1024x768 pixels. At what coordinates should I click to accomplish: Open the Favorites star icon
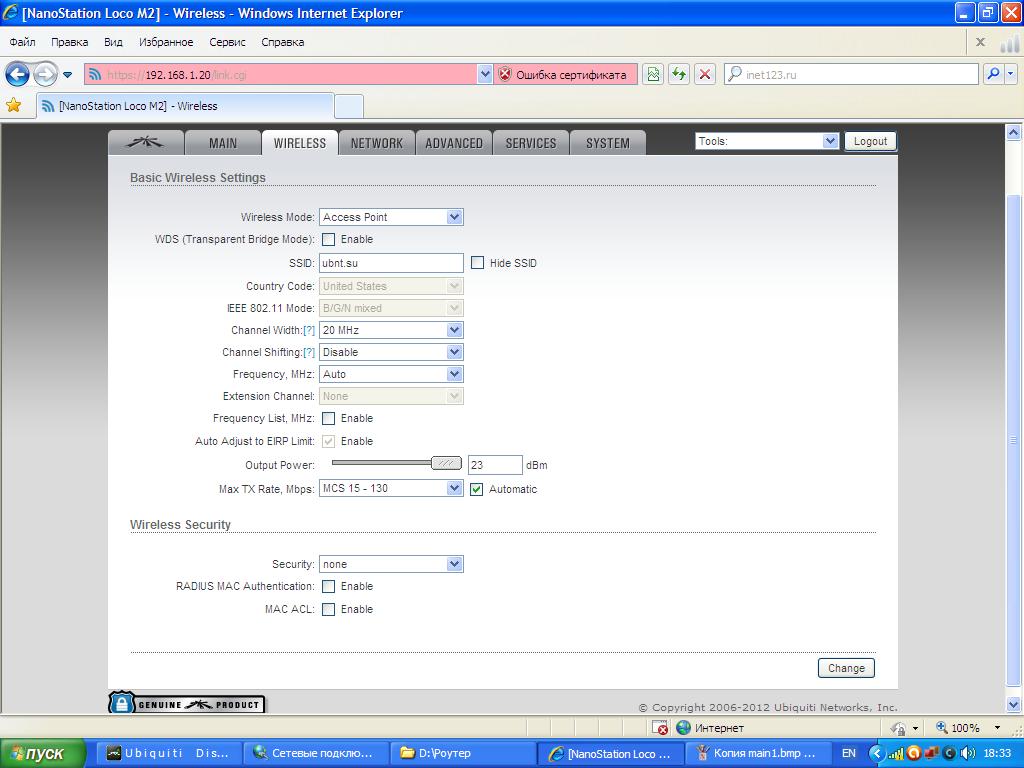point(14,105)
